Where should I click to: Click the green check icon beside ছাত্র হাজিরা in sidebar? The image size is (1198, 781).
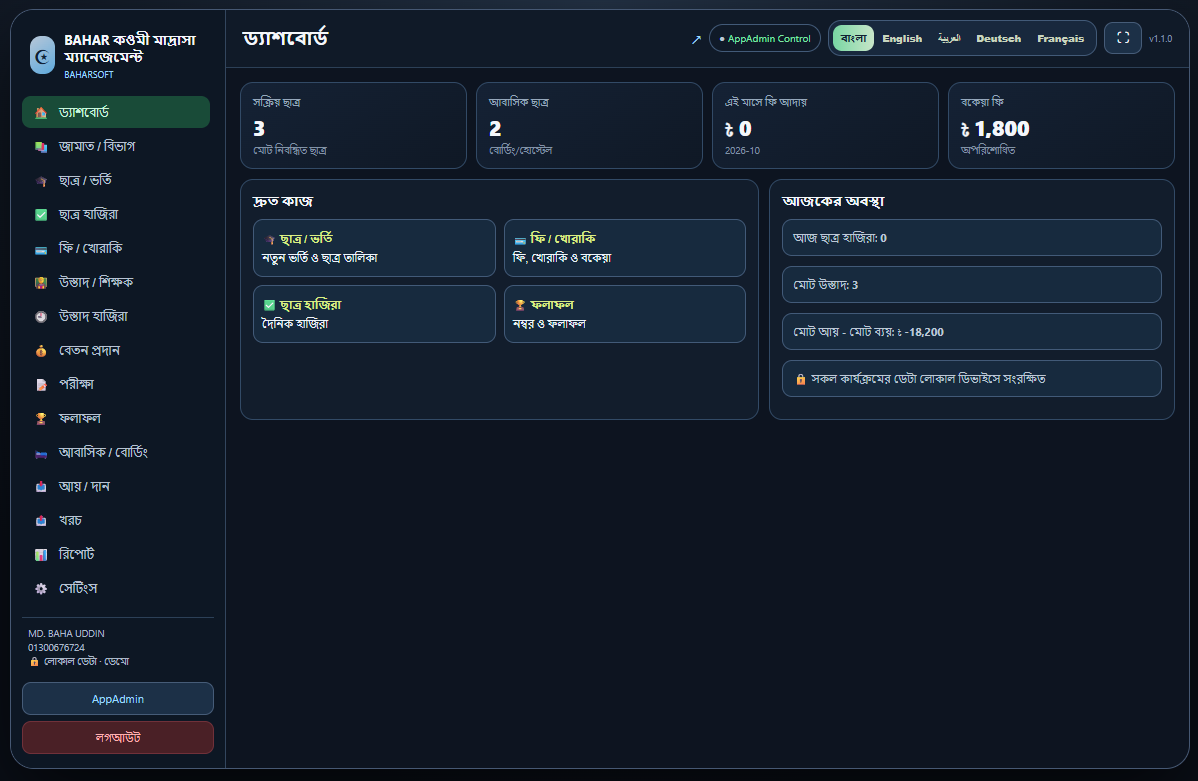point(41,215)
